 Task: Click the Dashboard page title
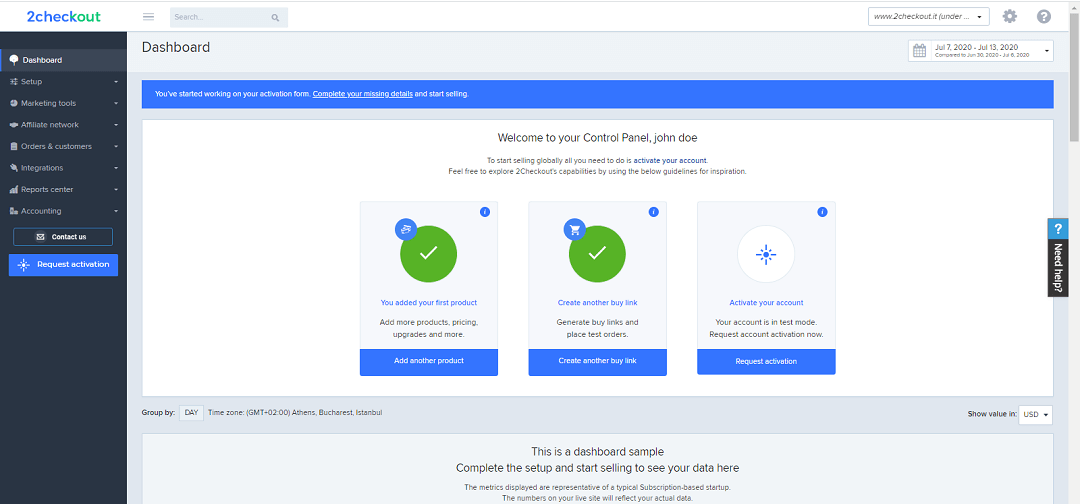[x=176, y=48]
